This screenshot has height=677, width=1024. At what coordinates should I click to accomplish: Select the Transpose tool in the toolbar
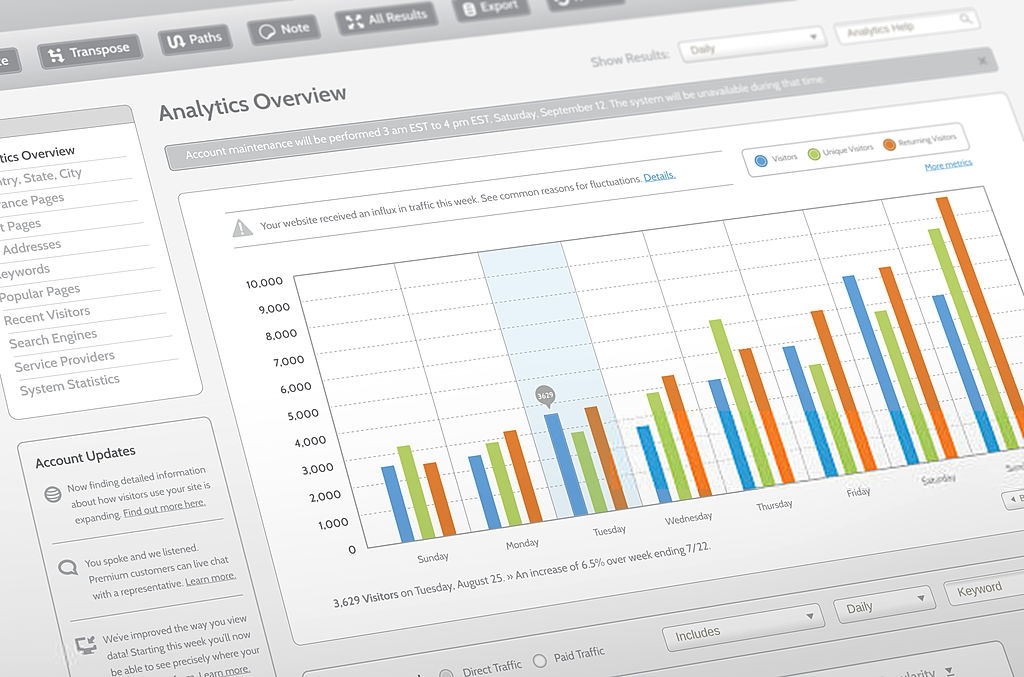(x=90, y=47)
